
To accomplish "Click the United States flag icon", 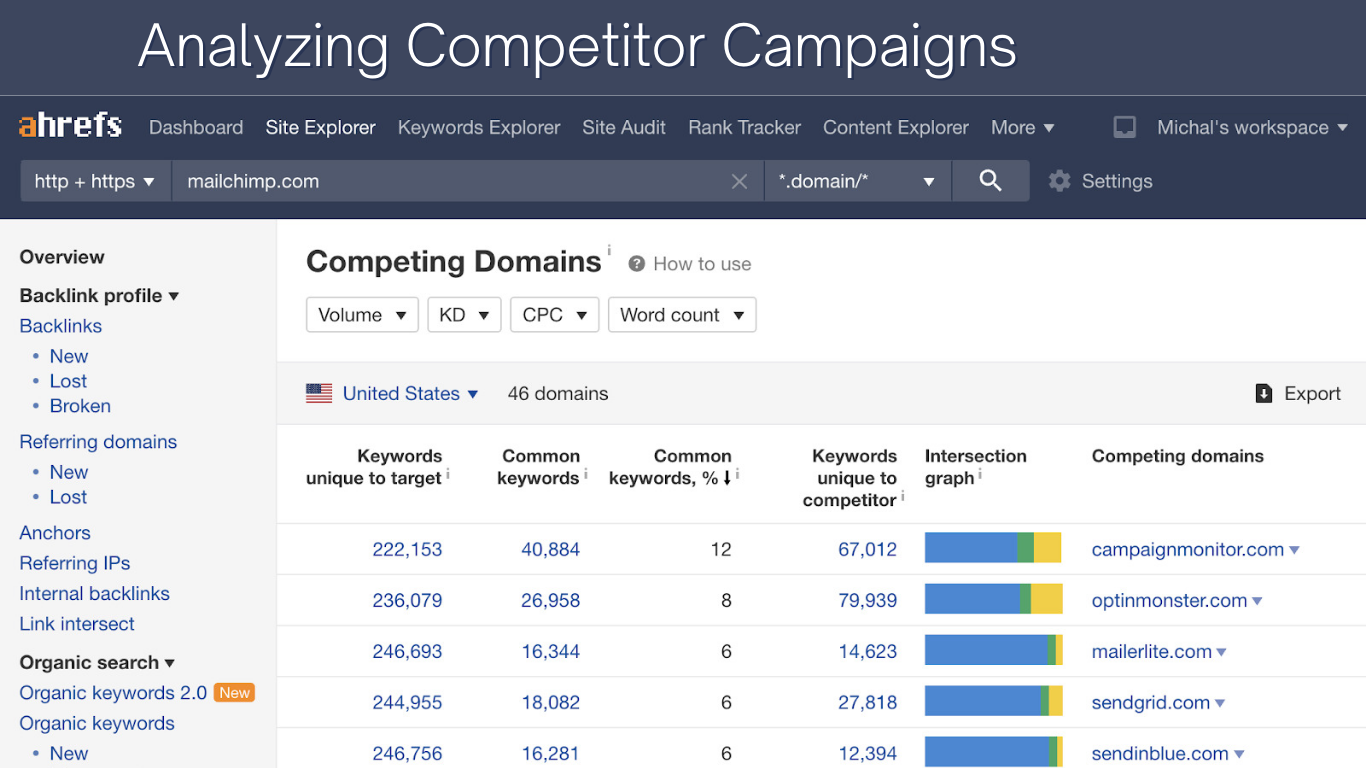I will pos(319,394).
